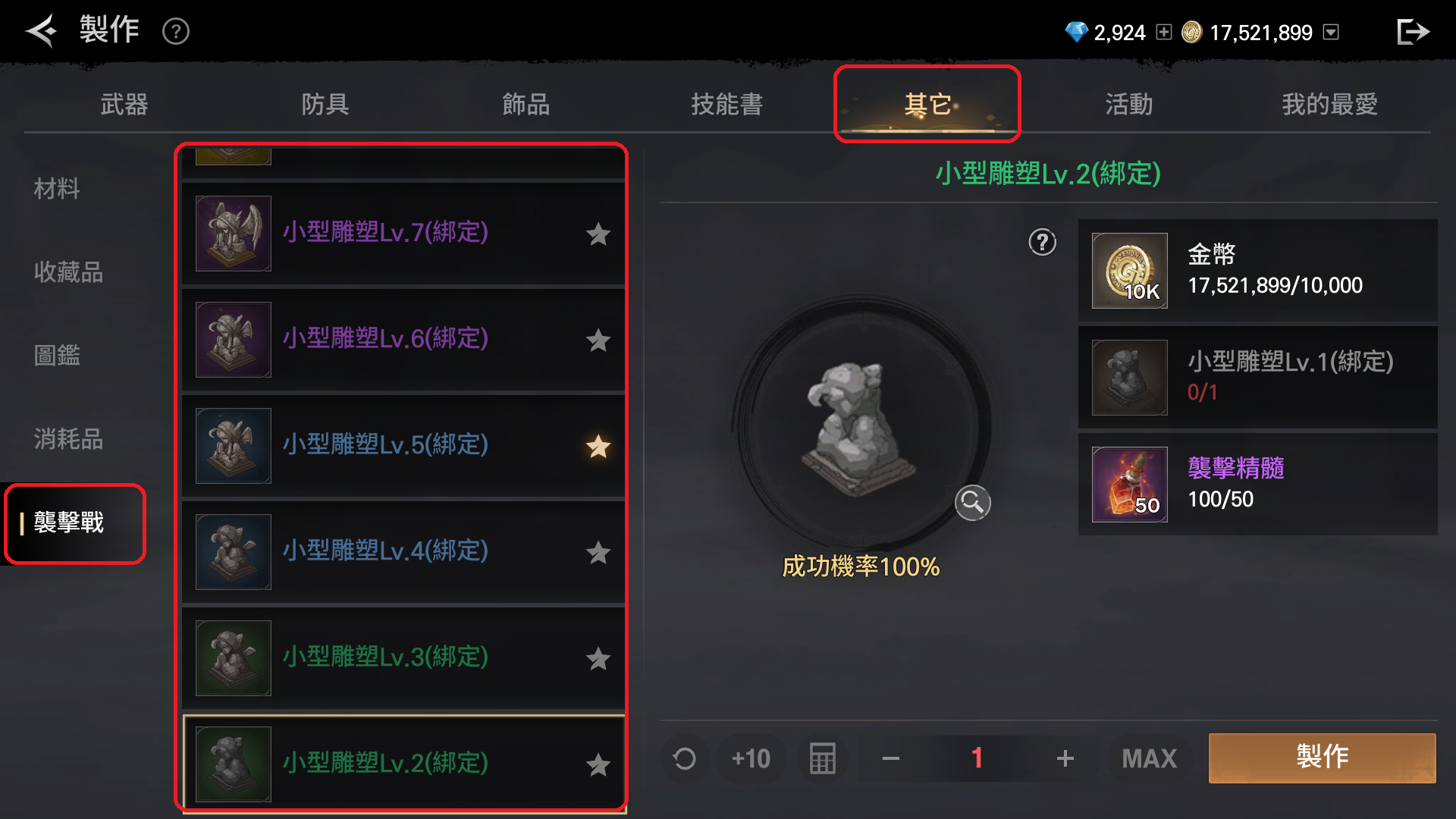
Task: Open crafting help question mark icon
Action: tap(176, 32)
